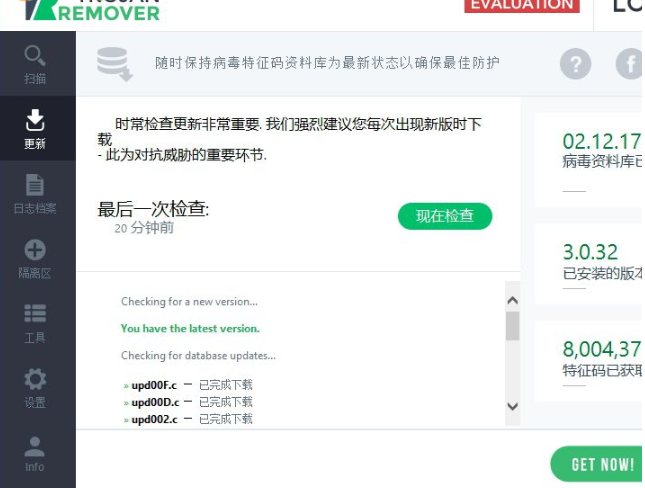Click the 现在检查 check now button
The width and height of the screenshot is (645, 488).
tap(445, 216)
